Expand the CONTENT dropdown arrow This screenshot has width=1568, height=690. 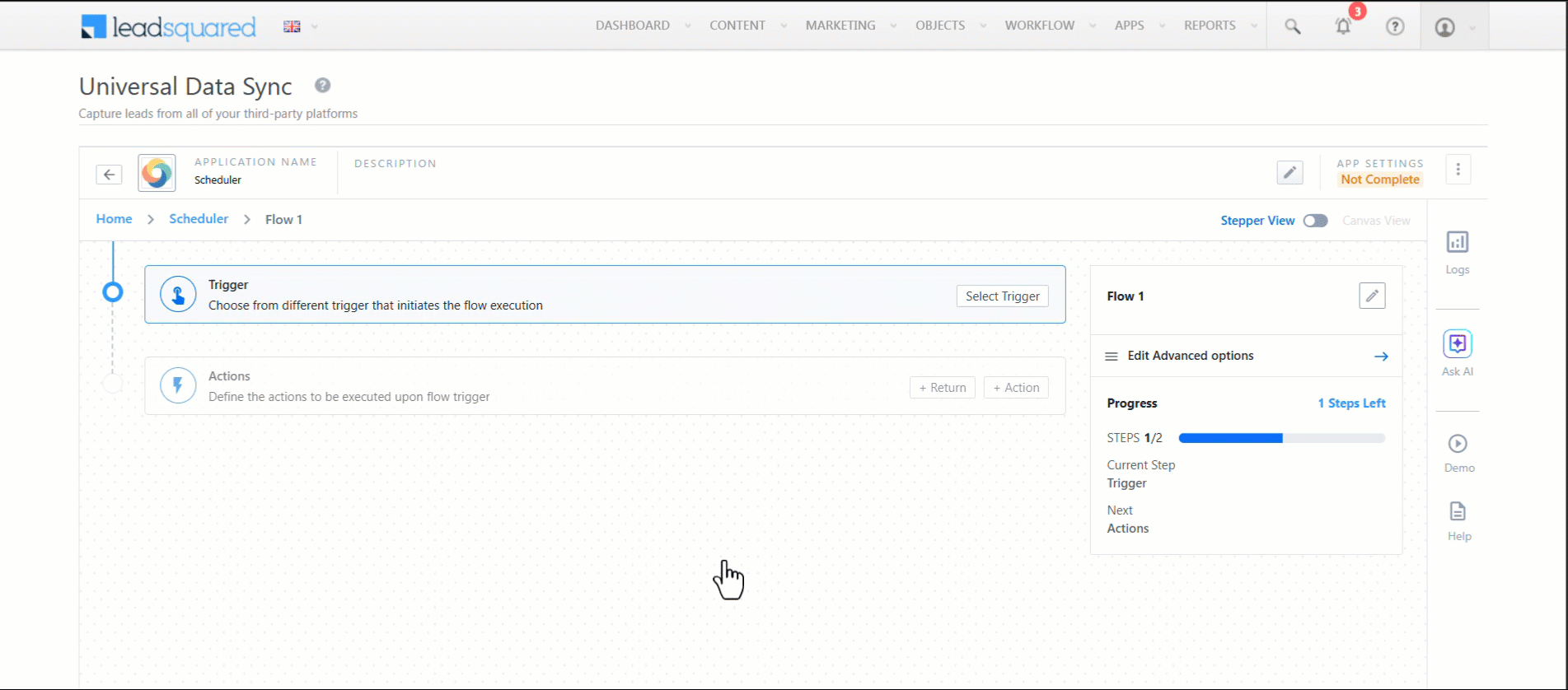784,26
